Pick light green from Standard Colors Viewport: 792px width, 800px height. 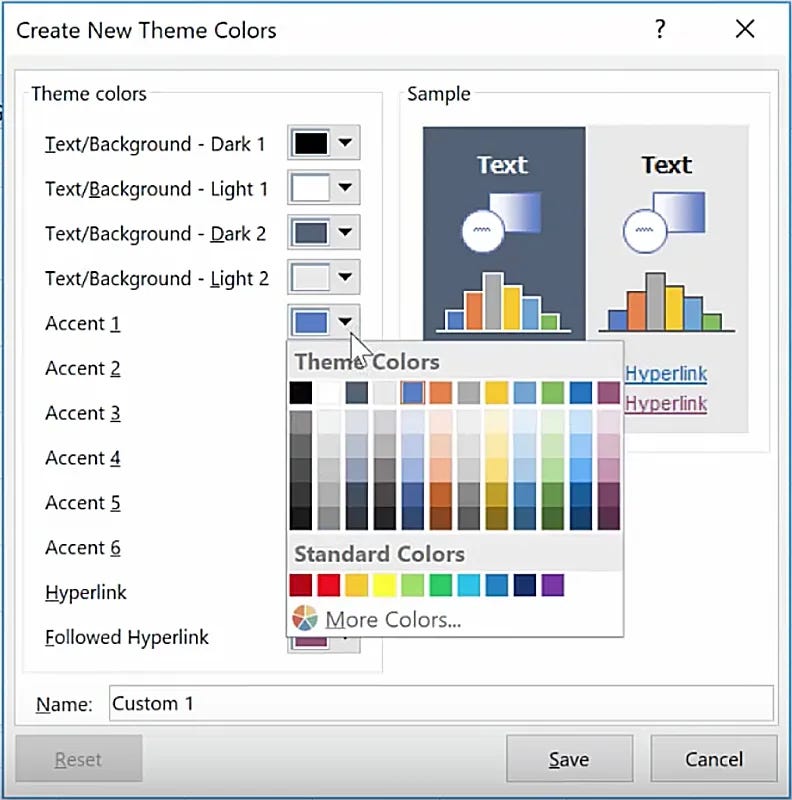[413, 585]
